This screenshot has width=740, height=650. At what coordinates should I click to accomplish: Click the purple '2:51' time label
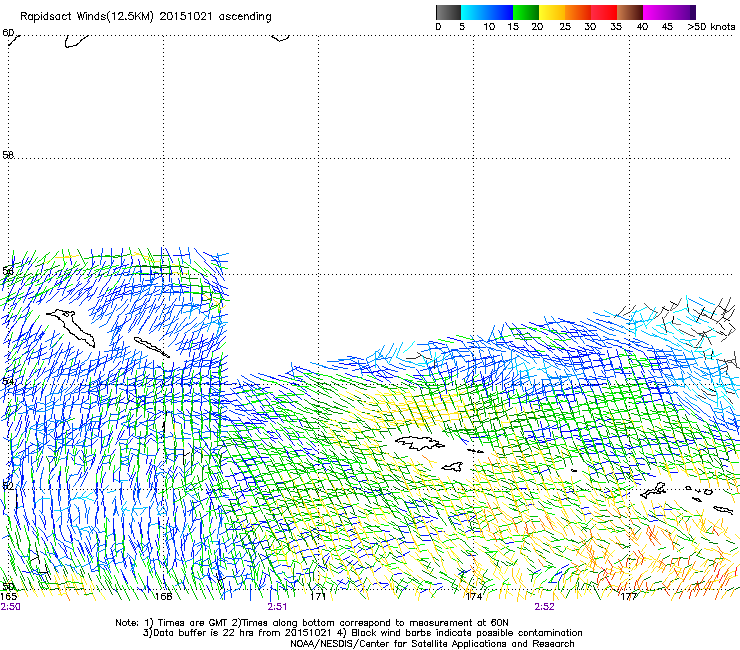click(277, 607)
